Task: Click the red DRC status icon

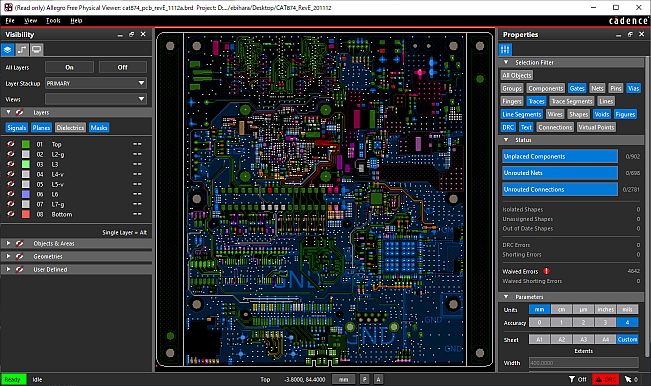Action: (x=605, y=379)
